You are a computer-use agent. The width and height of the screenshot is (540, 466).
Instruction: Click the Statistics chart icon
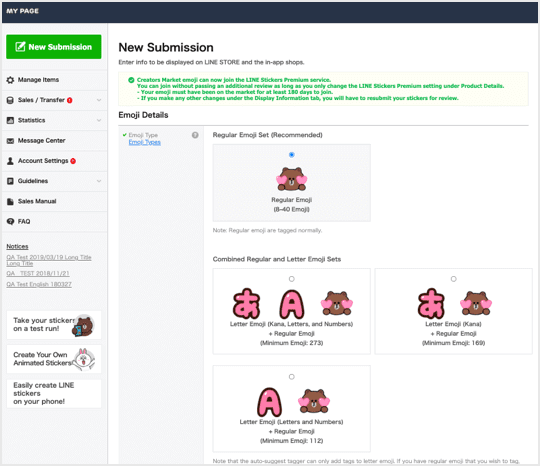pos(10,120)
